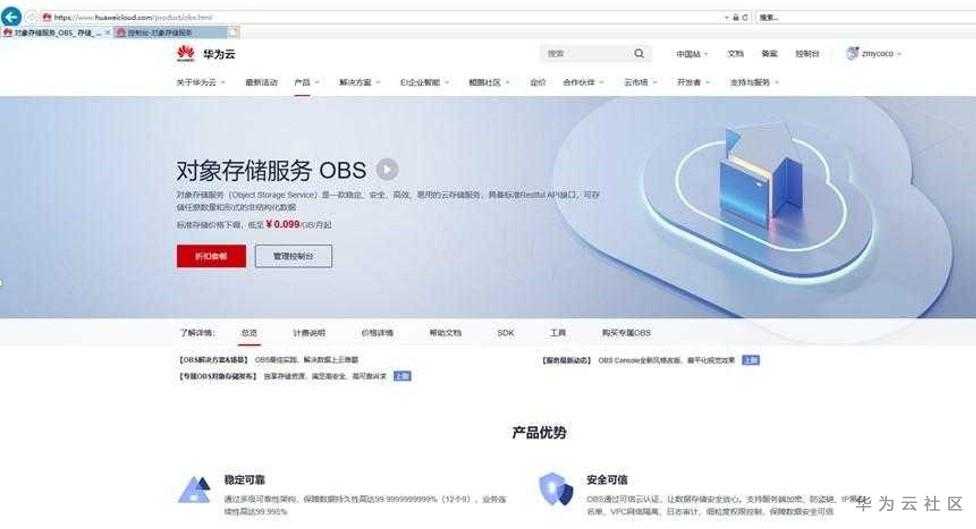Select the 购买专属OBS tab
This screenshot has height=529, width=976.
pyautogui.click(x=626, y=333)
